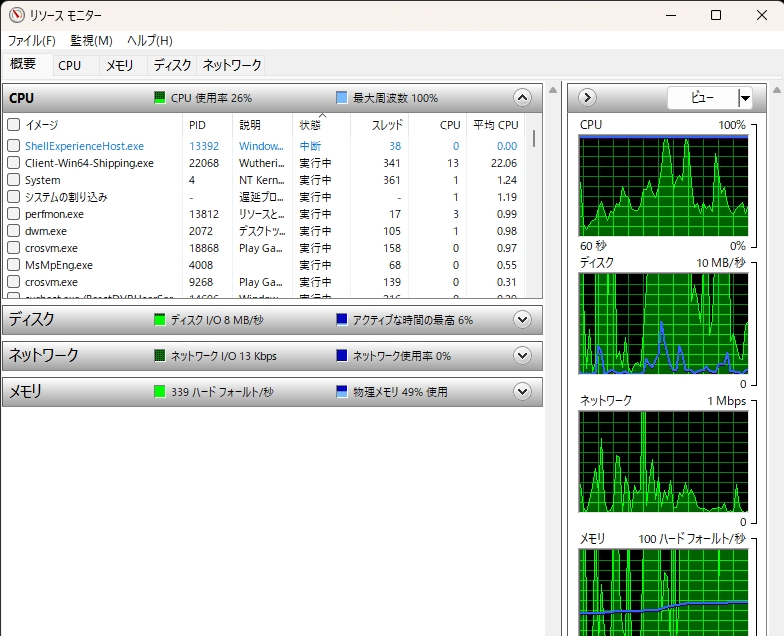Tick the checkbox for Client-Win64-Shipping.exe
The image size is (784, 636).
point(14,163)
